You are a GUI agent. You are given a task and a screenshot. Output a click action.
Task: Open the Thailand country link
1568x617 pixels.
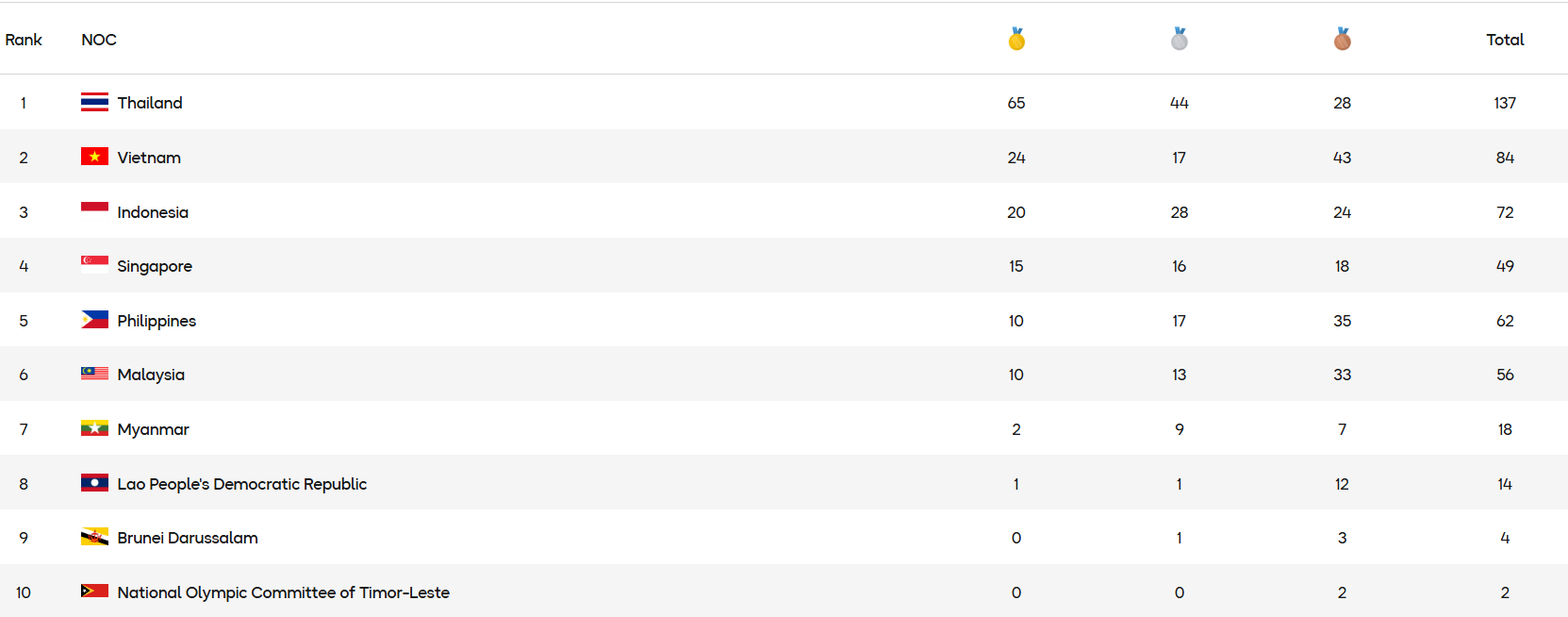click(150, 103)
